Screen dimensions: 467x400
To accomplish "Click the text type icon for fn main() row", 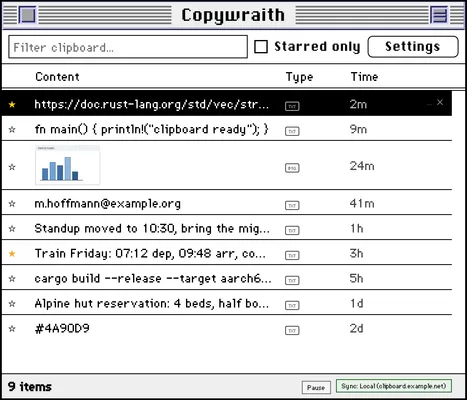I will [x=292, y=131].
